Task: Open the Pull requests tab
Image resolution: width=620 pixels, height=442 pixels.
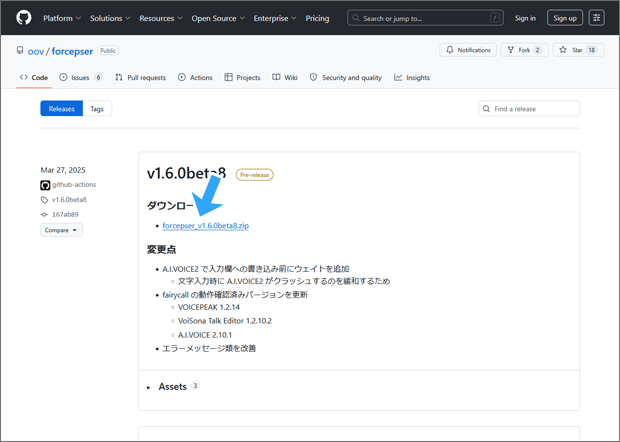Action: pos(140,77)
